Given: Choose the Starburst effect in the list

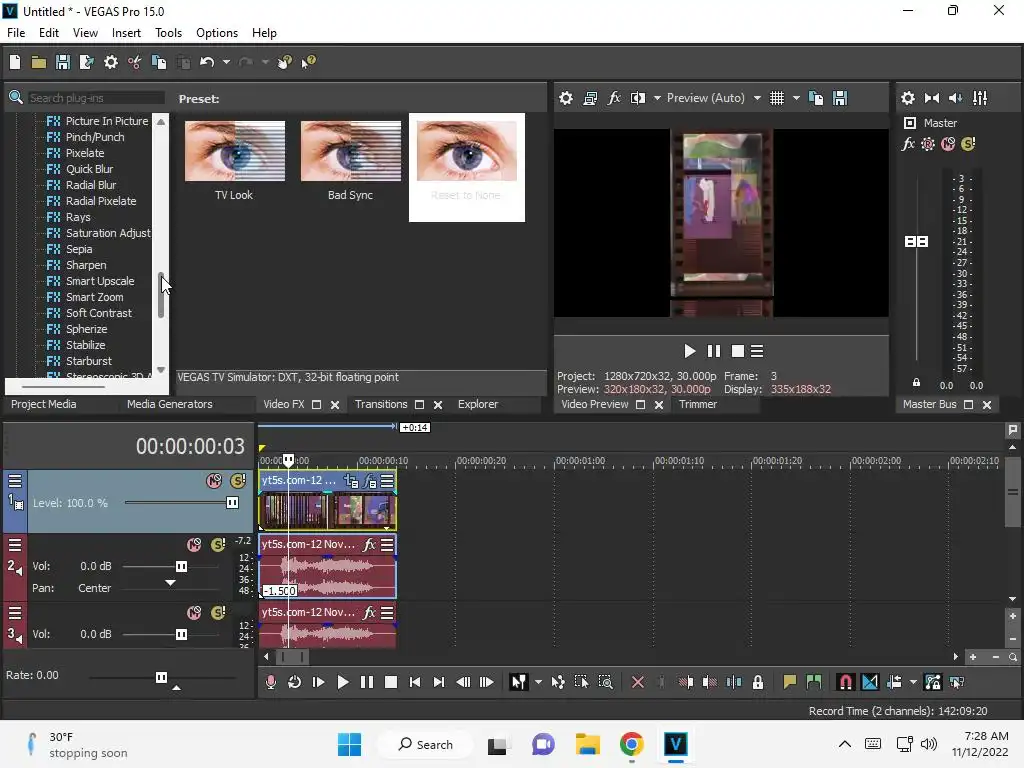Looking at the screenshot, I should tap(89, 361).
